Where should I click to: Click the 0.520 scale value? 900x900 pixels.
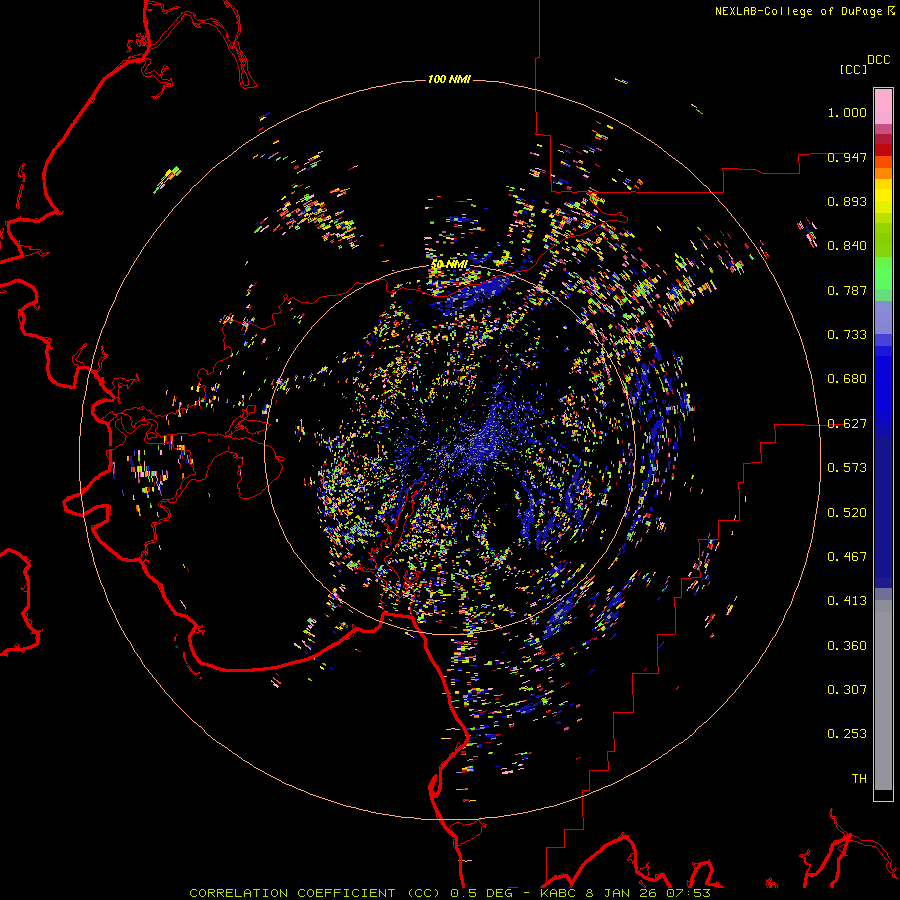pos(847,513)
